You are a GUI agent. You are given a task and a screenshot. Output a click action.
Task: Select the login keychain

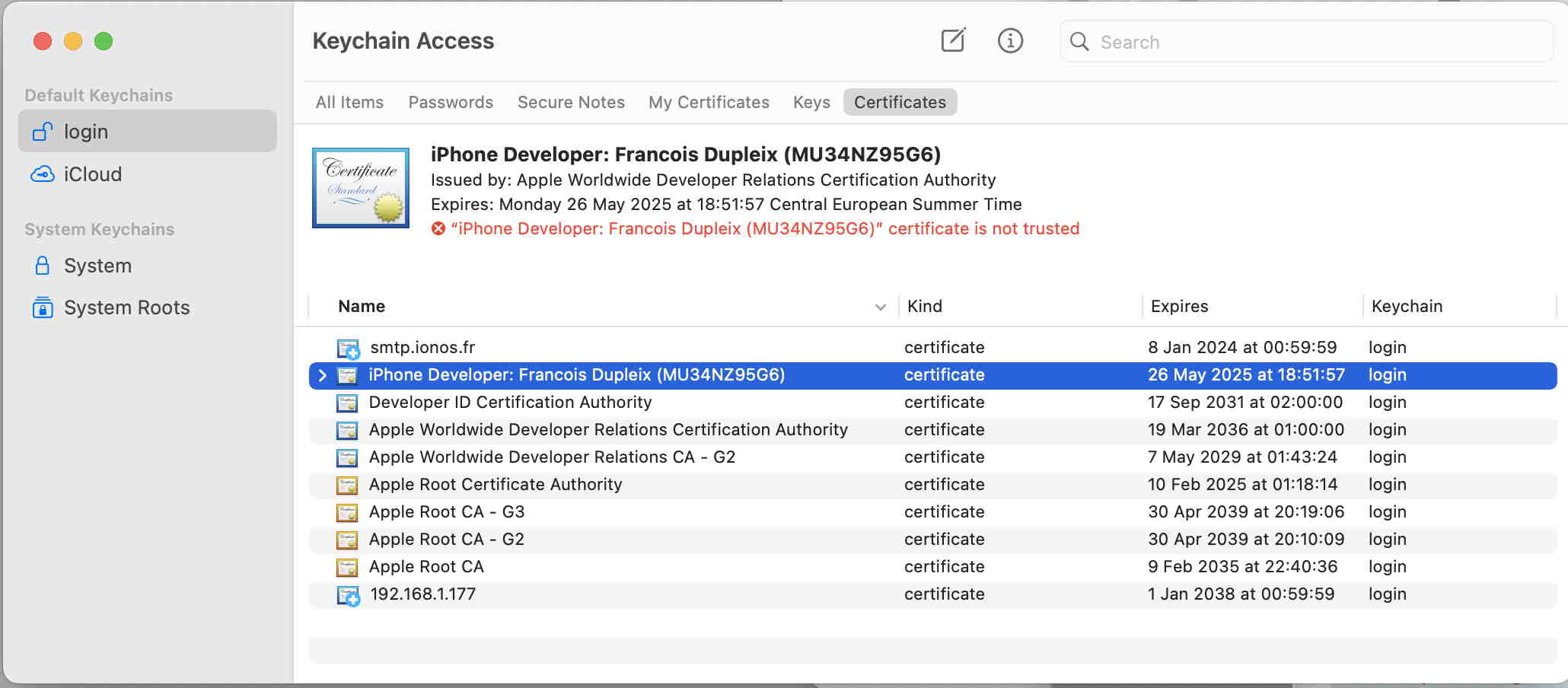tap(86, 132)
